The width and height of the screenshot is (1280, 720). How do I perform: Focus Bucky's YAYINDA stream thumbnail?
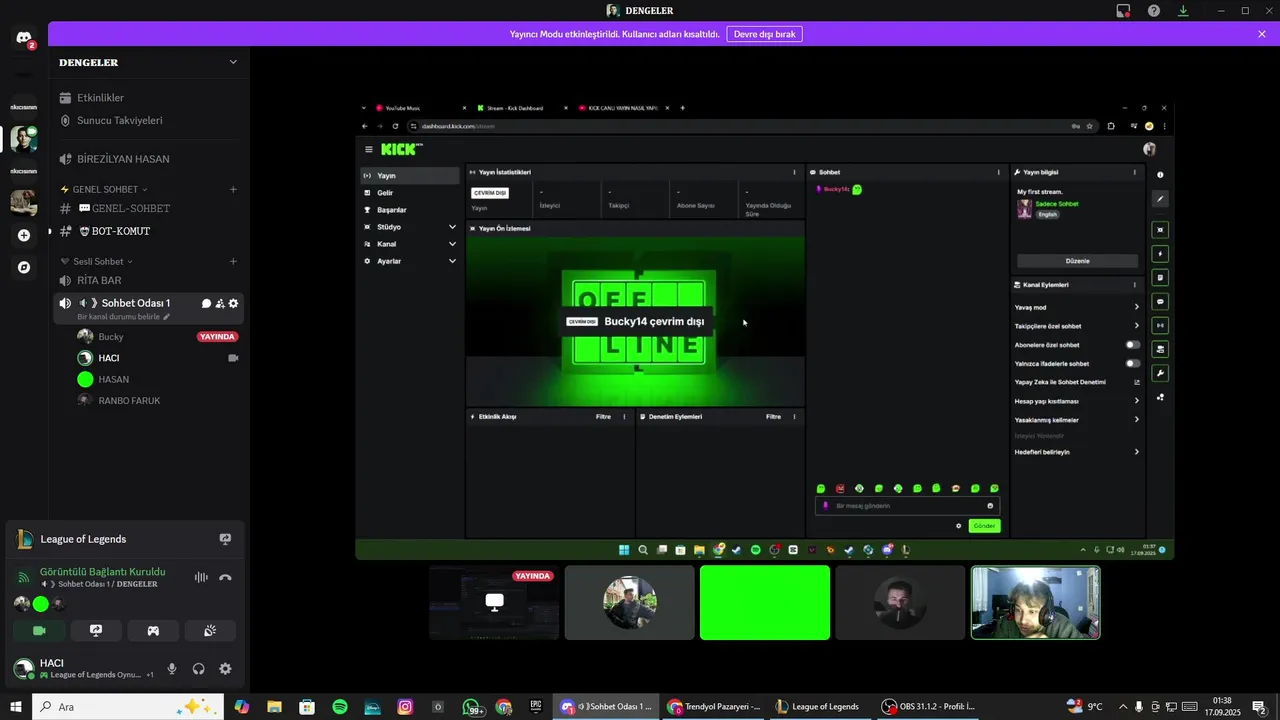point(494,602)
